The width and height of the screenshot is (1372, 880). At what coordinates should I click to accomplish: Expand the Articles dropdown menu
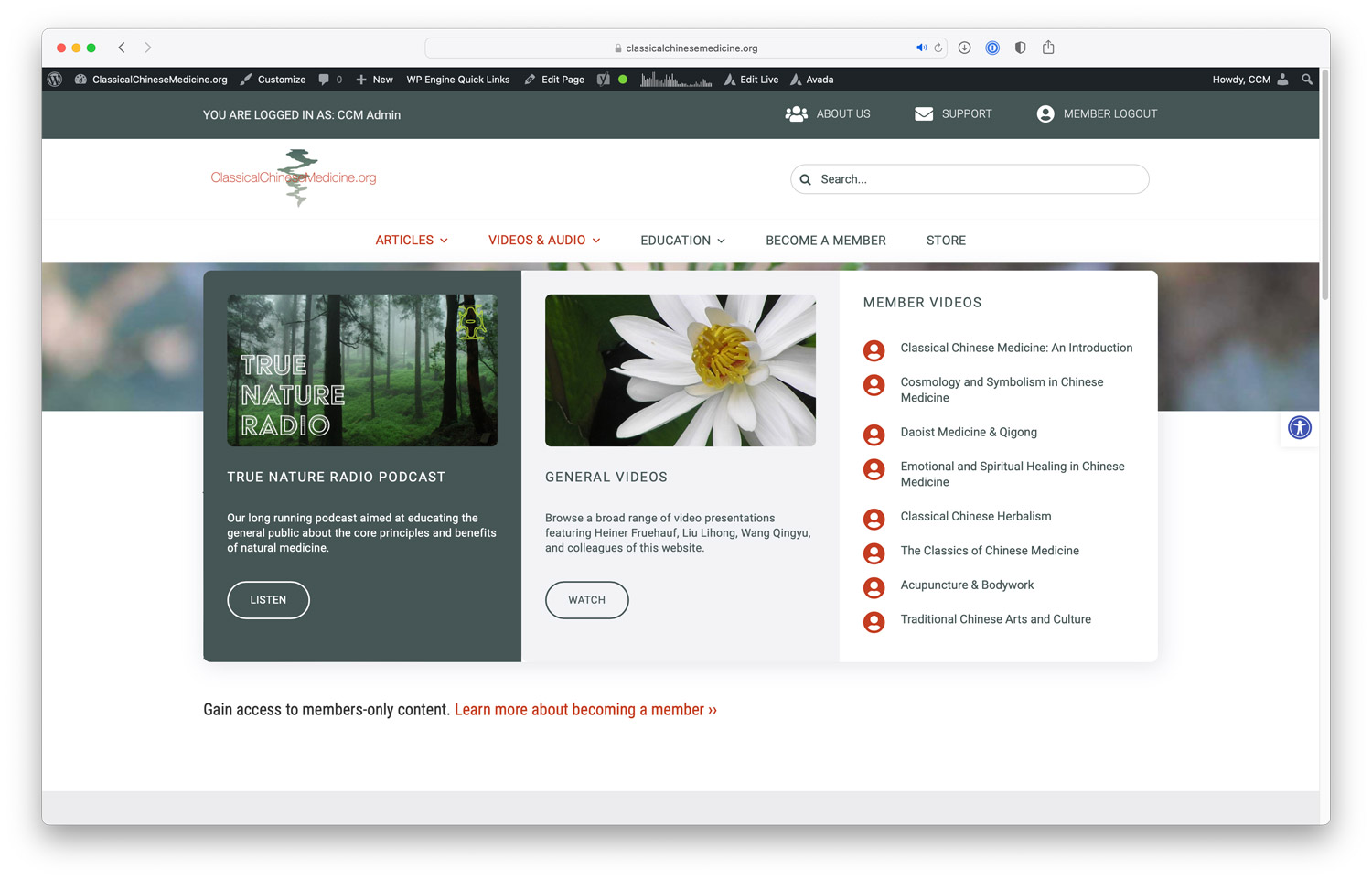click(412, 241)
